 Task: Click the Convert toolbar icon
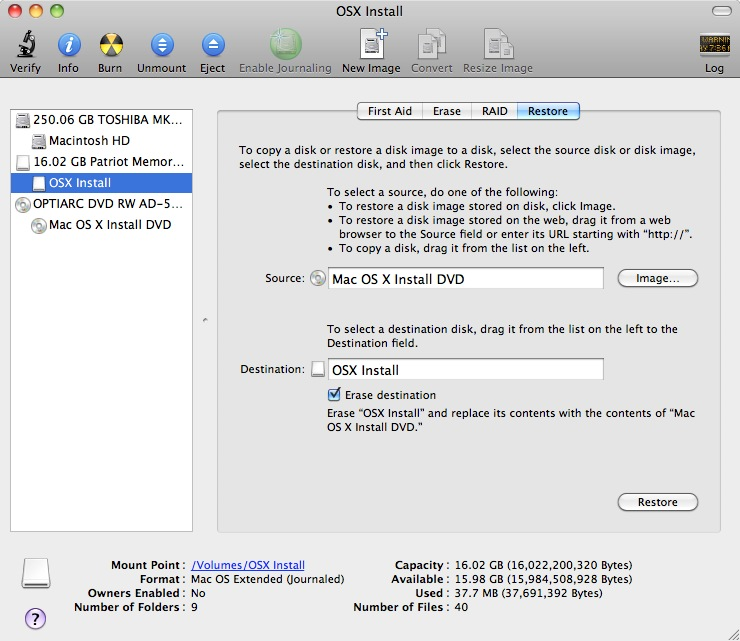click(x=431, y=44)
